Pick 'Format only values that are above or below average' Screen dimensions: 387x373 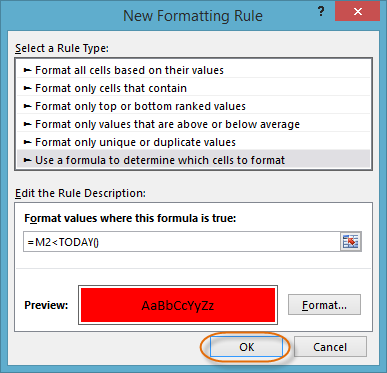193,124
